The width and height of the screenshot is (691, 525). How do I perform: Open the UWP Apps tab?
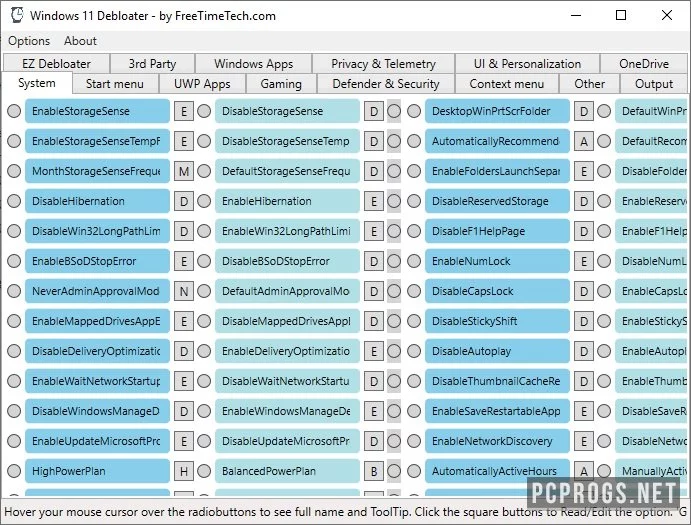coord(202,84)
